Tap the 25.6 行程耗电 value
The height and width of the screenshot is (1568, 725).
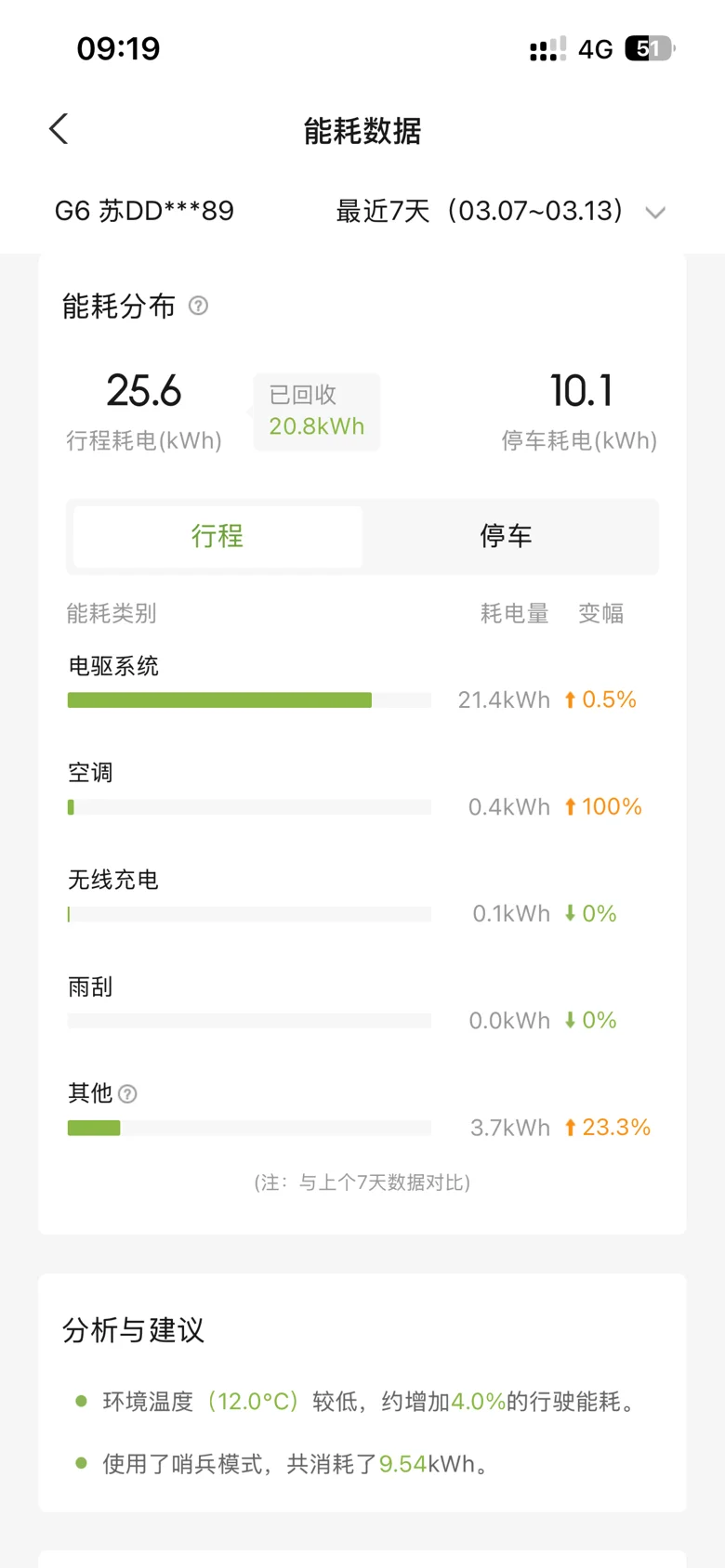tap(144, 391)
